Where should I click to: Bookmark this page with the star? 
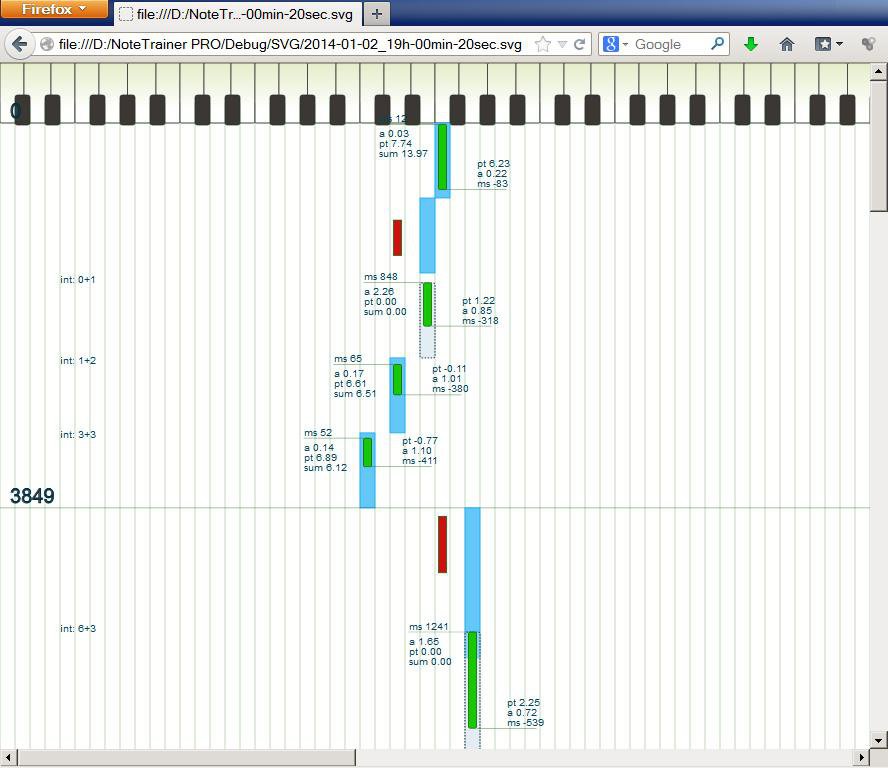coord(543,44)
